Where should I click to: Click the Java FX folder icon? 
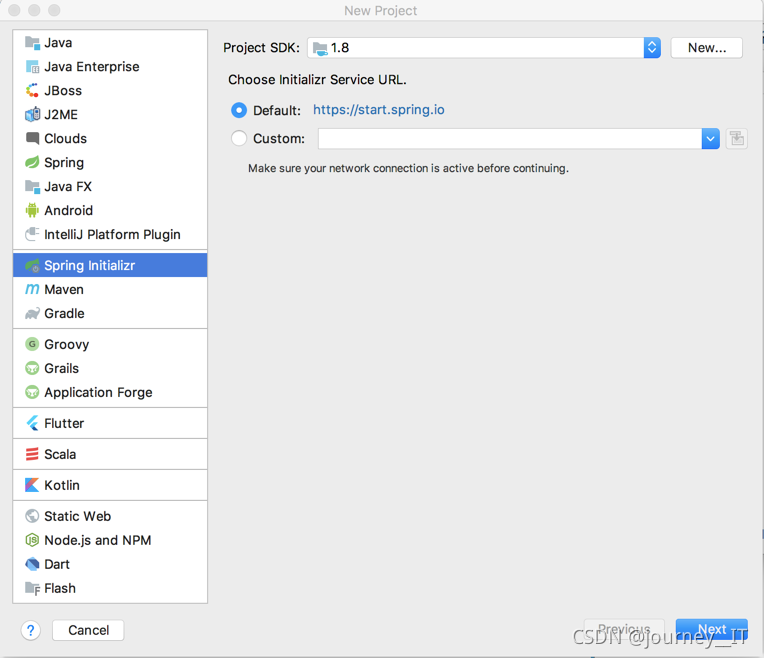coord(32,186)
